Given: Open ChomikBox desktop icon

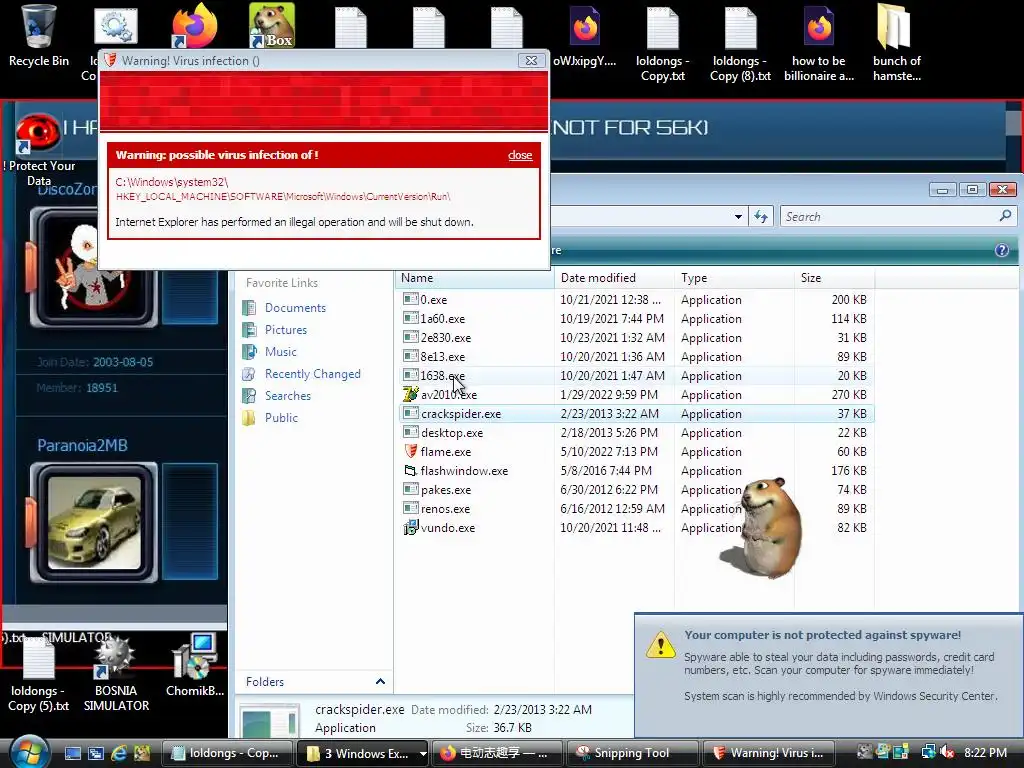Looking at the screenshot, I should (x=195, y=666).
